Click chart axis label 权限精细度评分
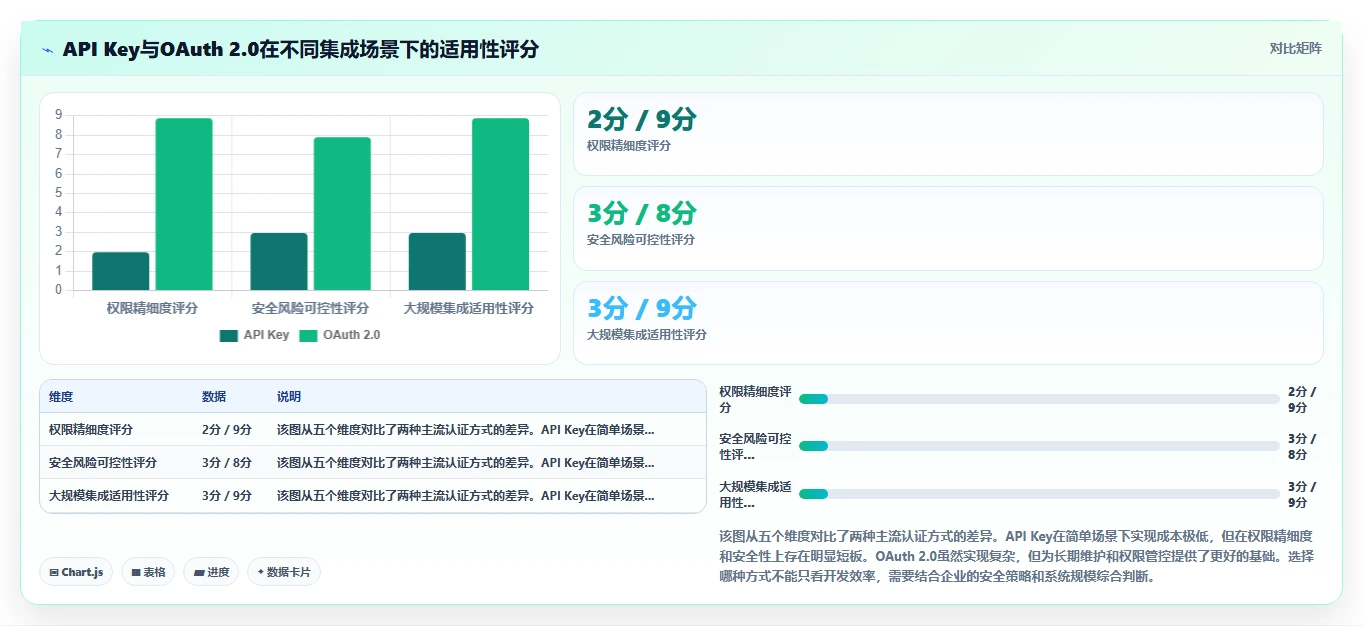The image size is (1363, 626). pos(152,308)
